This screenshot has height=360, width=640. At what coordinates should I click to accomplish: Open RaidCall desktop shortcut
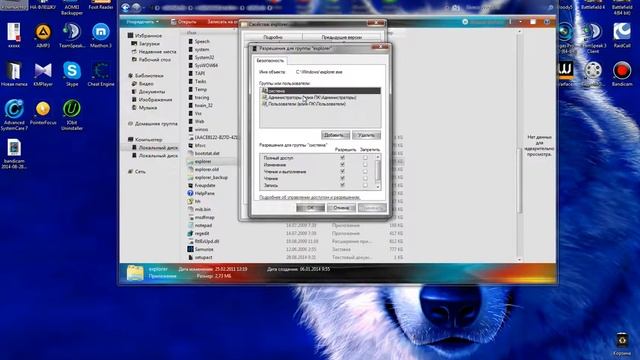pyautogui.click(x=622, y=36)
